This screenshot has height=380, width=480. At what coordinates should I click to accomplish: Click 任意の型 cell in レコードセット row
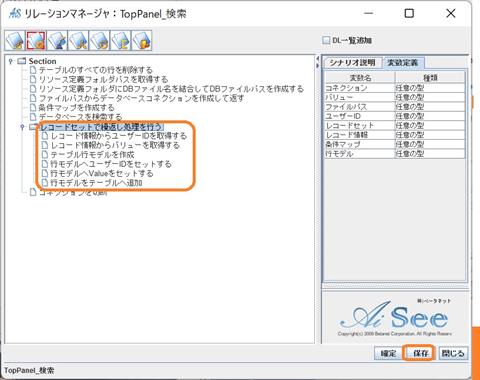pos(430,125)
